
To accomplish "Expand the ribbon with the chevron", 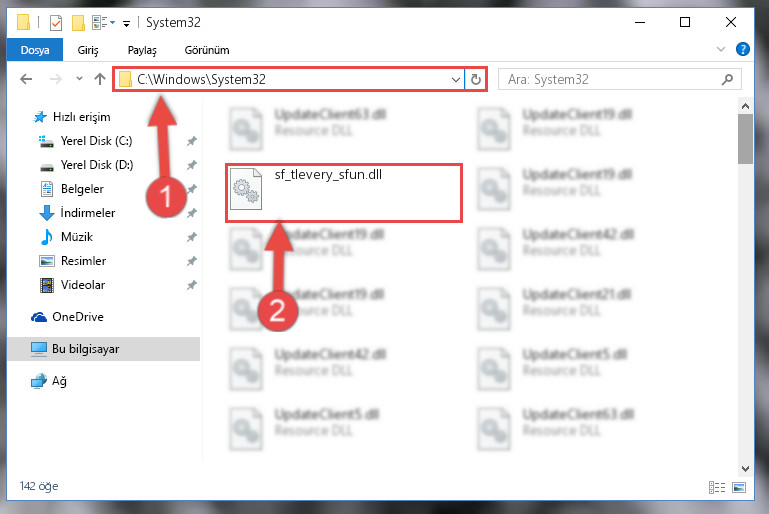I will 720,49.
